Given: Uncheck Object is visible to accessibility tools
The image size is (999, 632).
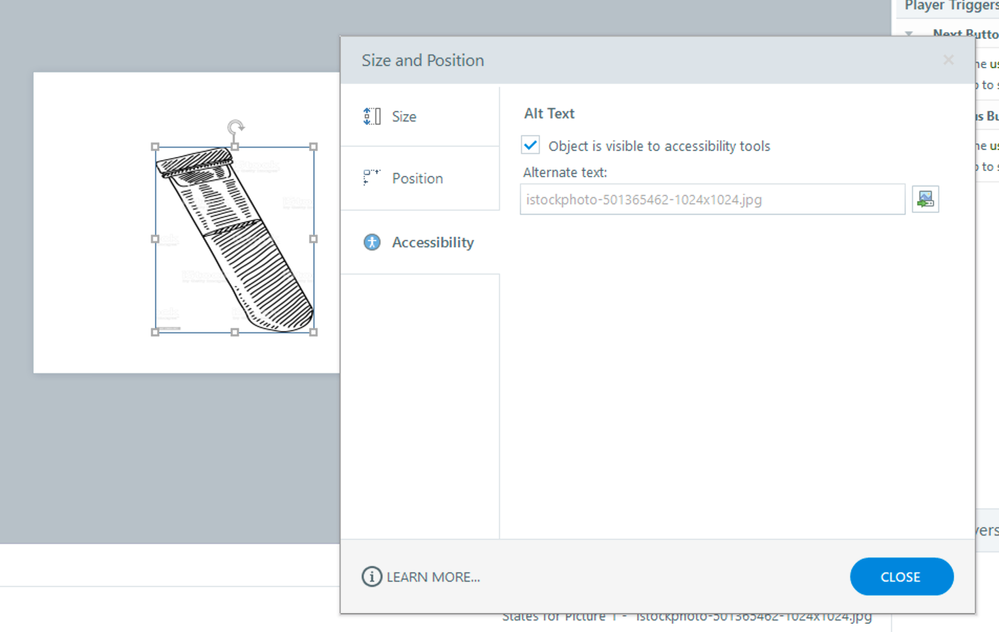Looking at the screenshot, I should (x=531, y=145).
